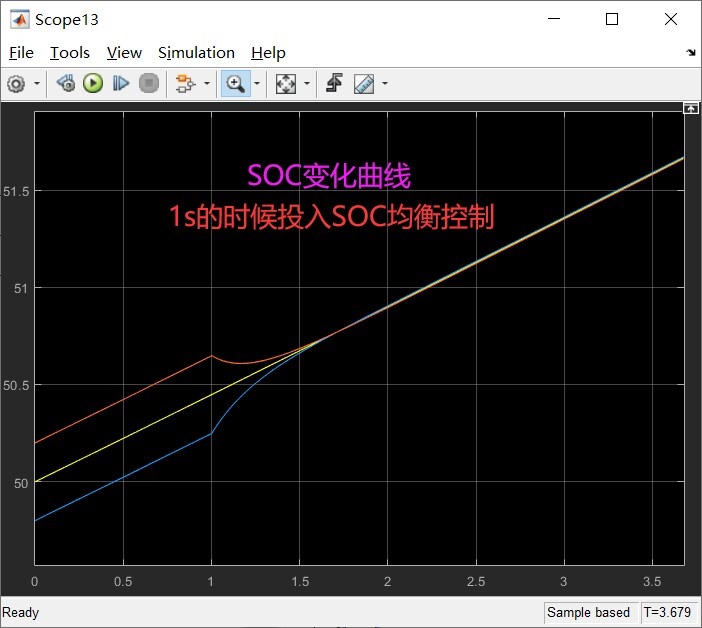The height and width of the screenshot is (628, 702).
Task: Open the Configuration Properties gear icon
Action: [17, 84]
